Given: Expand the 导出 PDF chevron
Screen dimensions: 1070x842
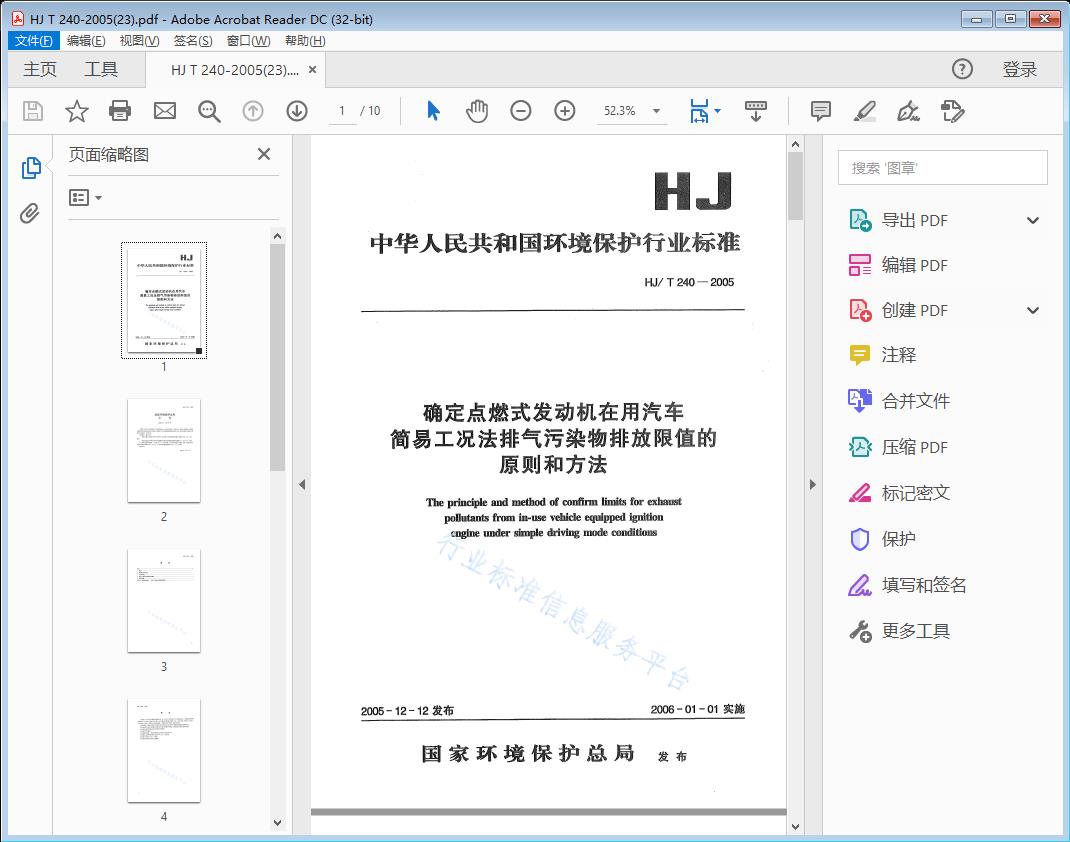Looking at the screenshot, I should pyautogui.click(x=1032, y=219).
